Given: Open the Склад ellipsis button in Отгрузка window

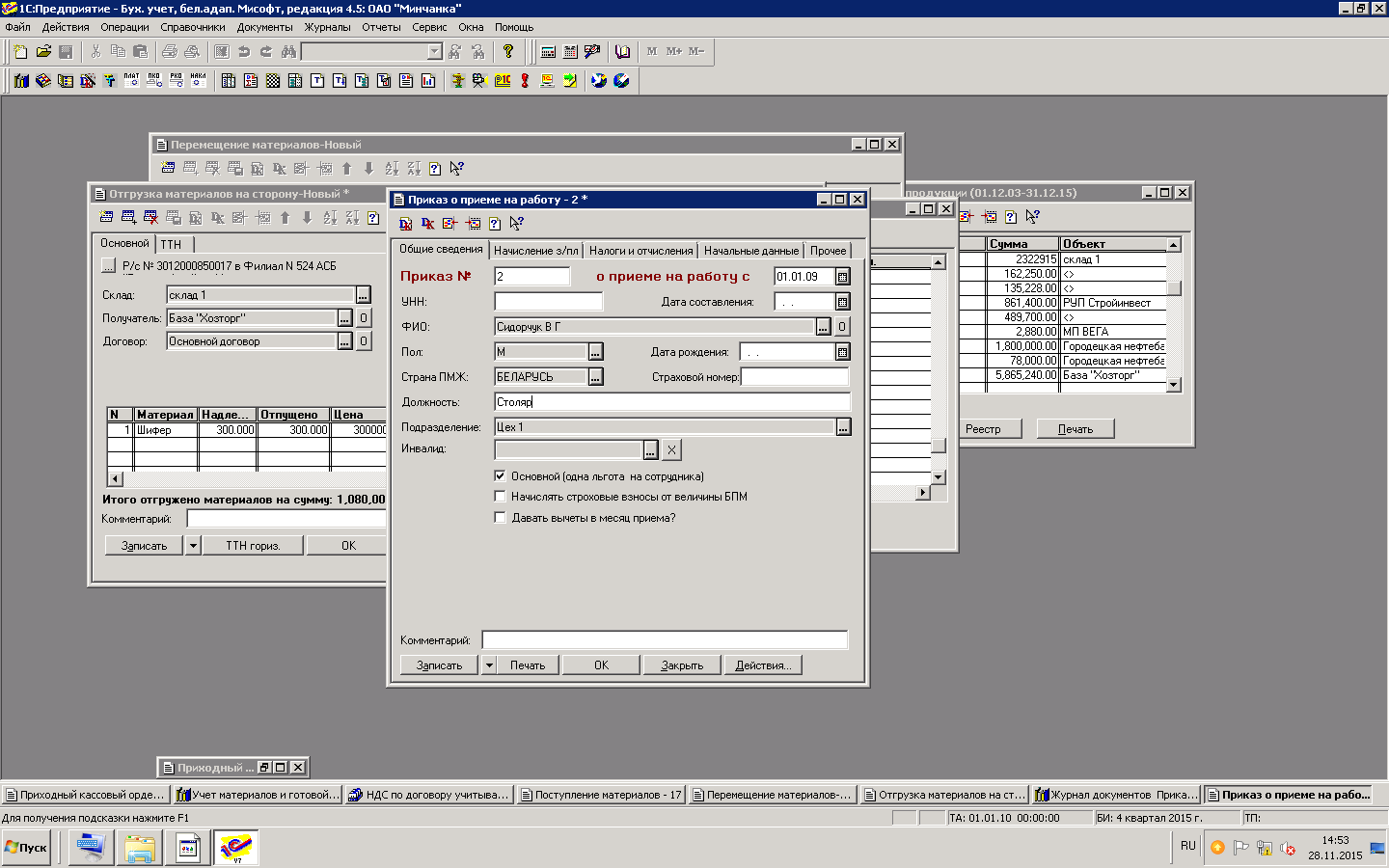Looking at the screenshot, I should coord(364,295).
